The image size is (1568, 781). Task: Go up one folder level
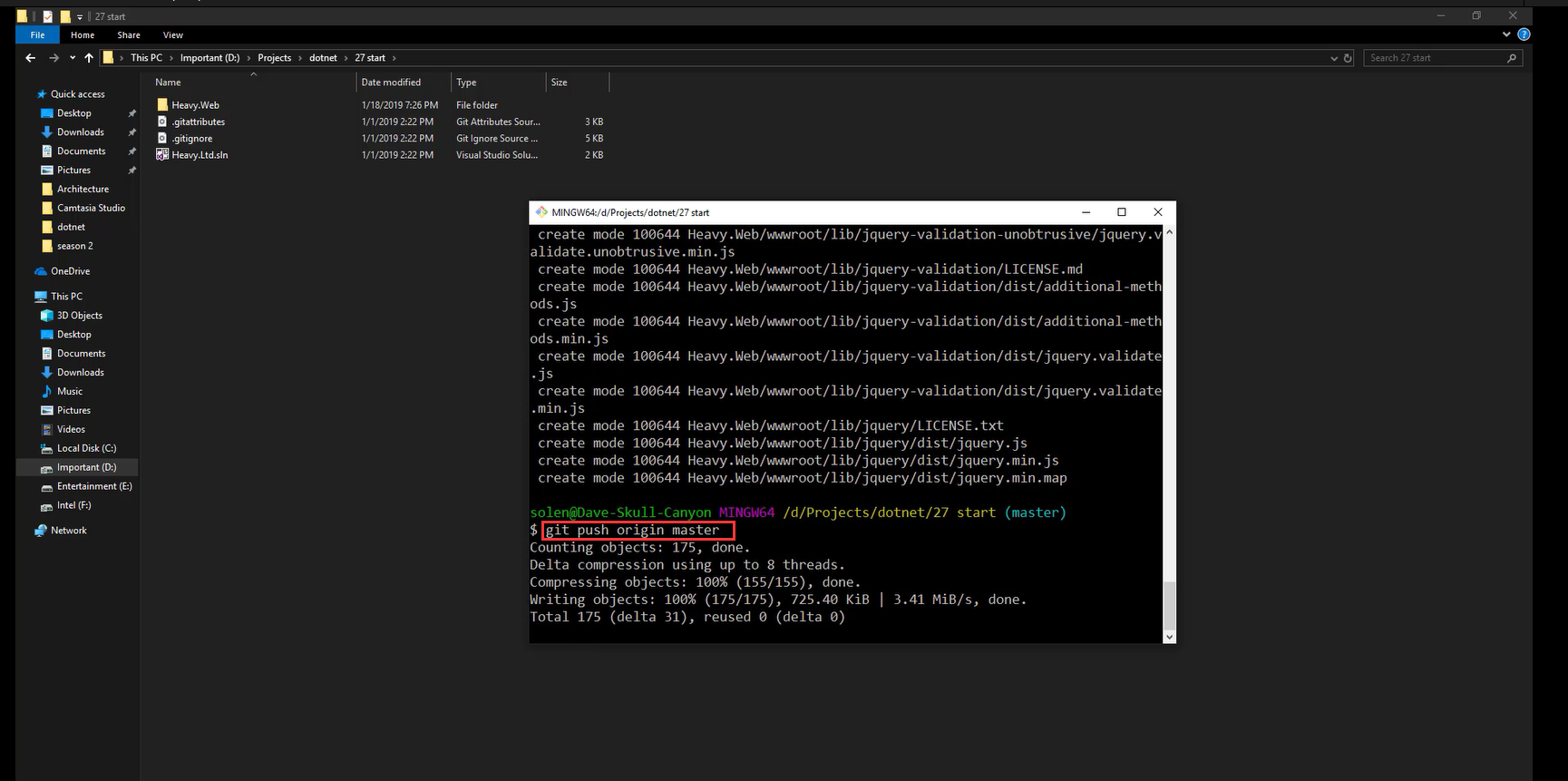click(x=89, y=58)
